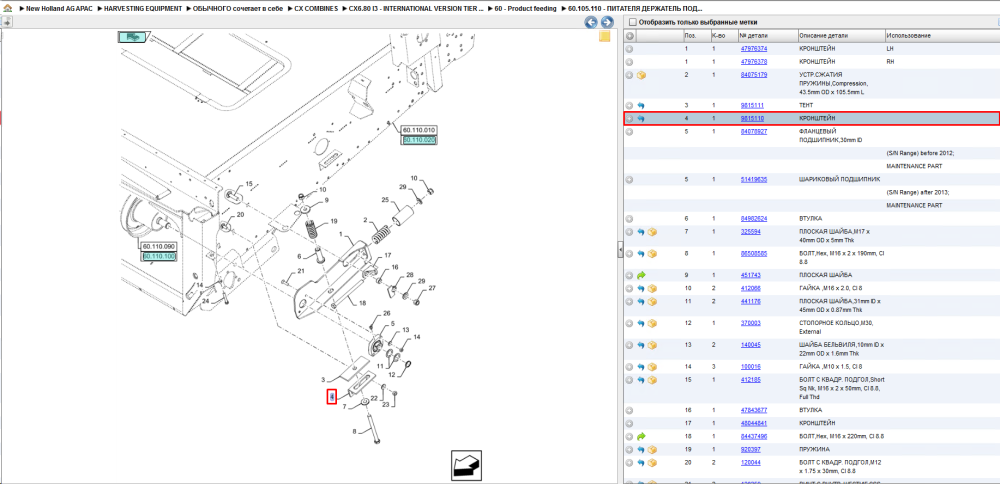Open the yellow sticky note icon

[604, 37]
